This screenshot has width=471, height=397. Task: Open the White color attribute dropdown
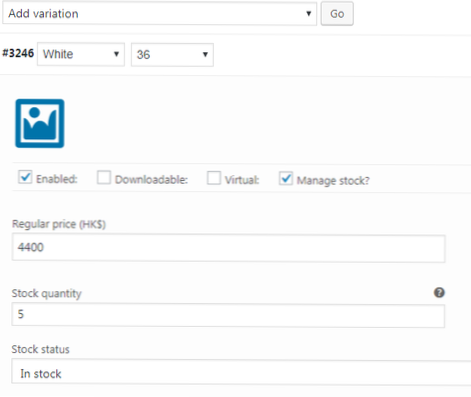coord(81,54)
